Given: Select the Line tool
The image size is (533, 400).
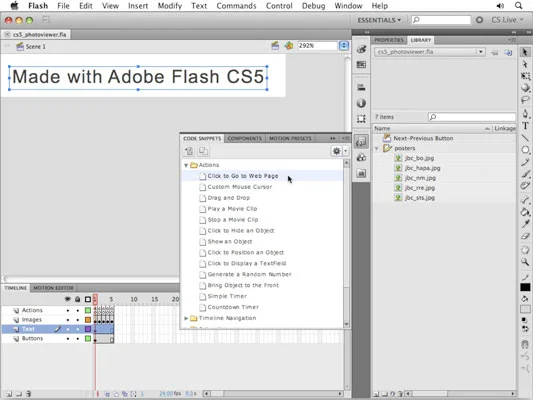Looking at the screenshot, I should (525, 138).
